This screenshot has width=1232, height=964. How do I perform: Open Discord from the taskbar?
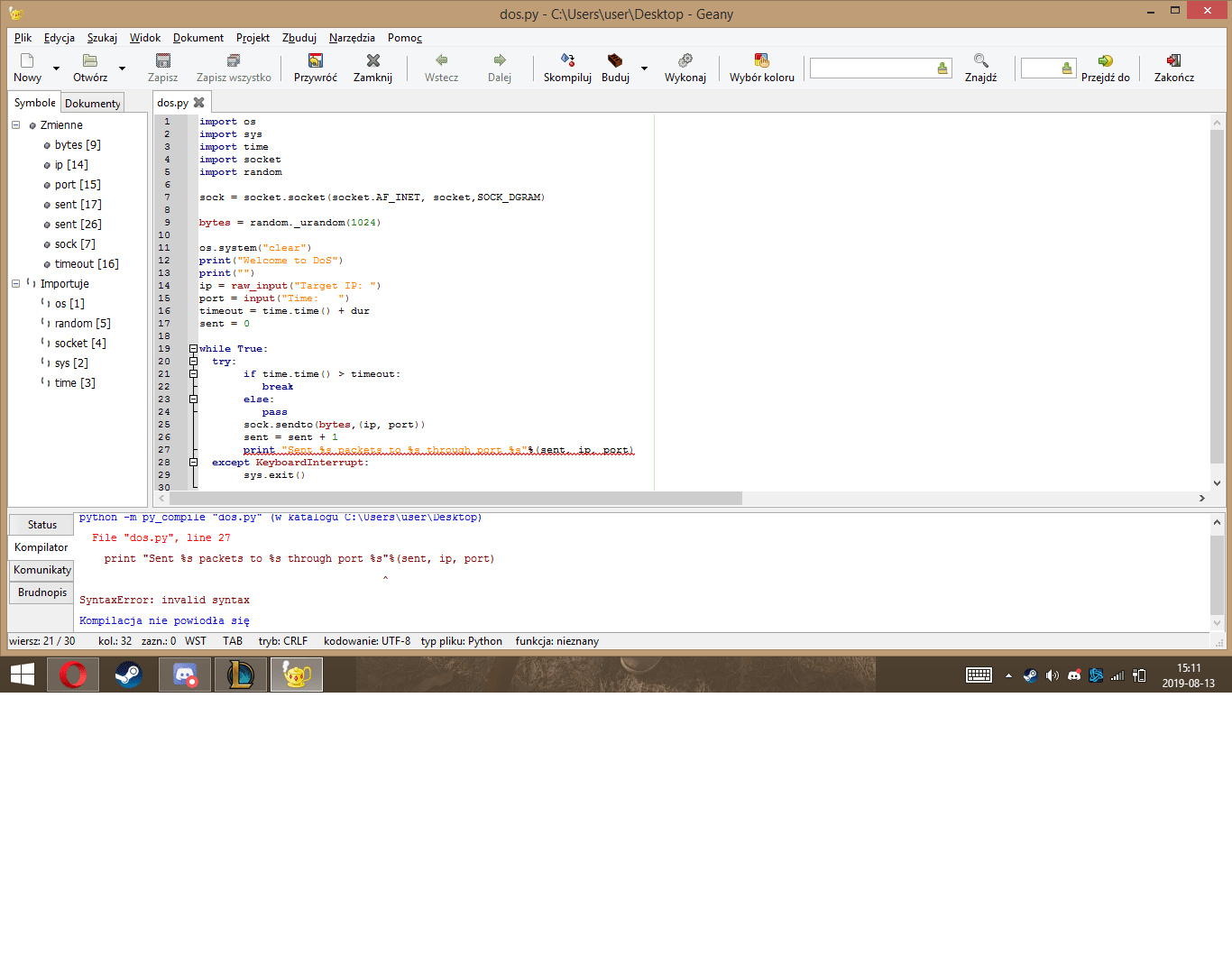tap(185, 675)
